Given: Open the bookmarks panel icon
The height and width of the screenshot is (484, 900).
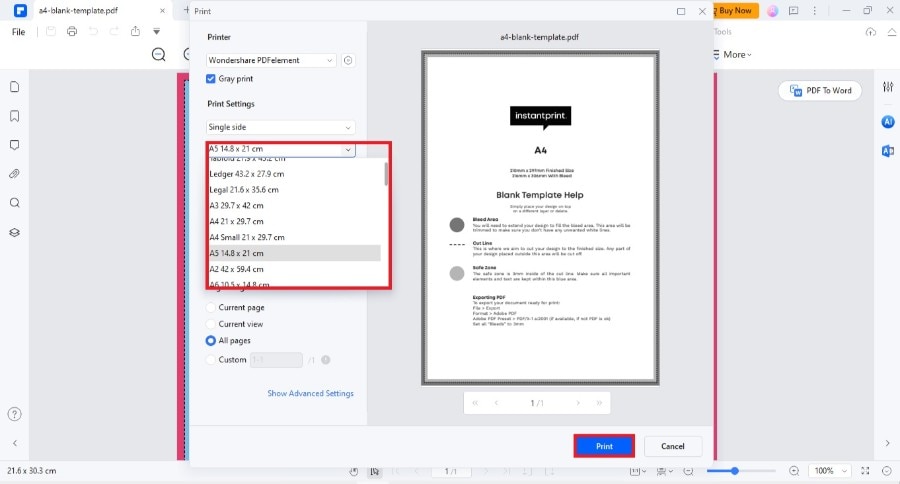Looking at the screenshot, I should (x=15, y=116).
